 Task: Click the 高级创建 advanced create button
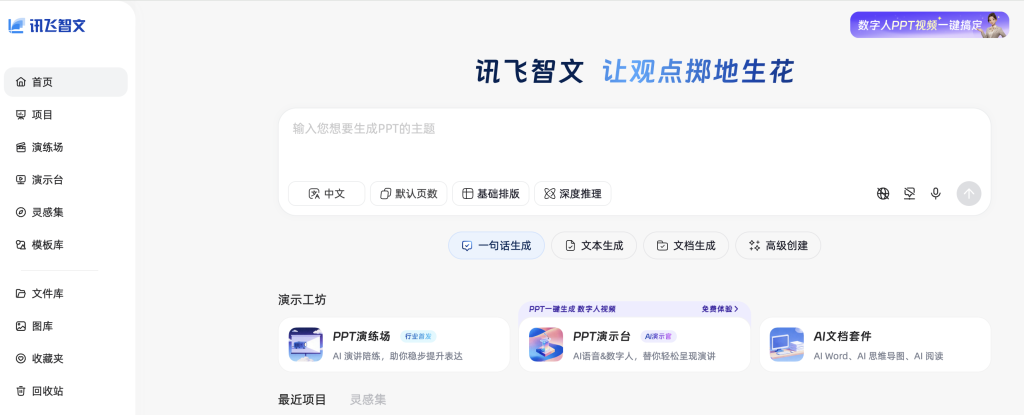coord(778,245)
